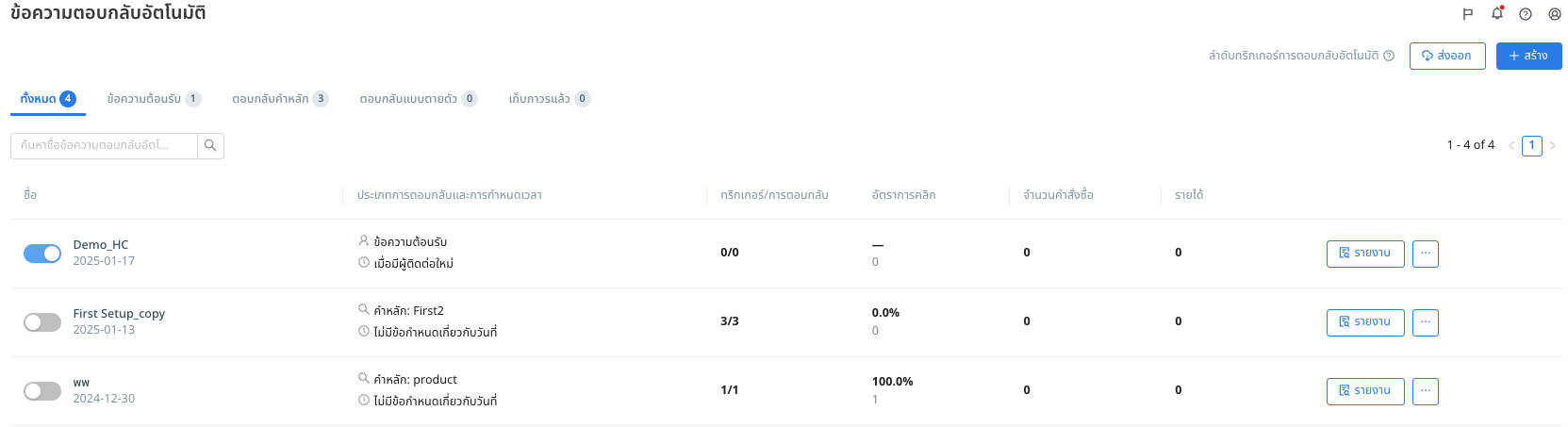Open the notifications bell icon
This screenshot has height=427, width=1568.
(1496, 13)
